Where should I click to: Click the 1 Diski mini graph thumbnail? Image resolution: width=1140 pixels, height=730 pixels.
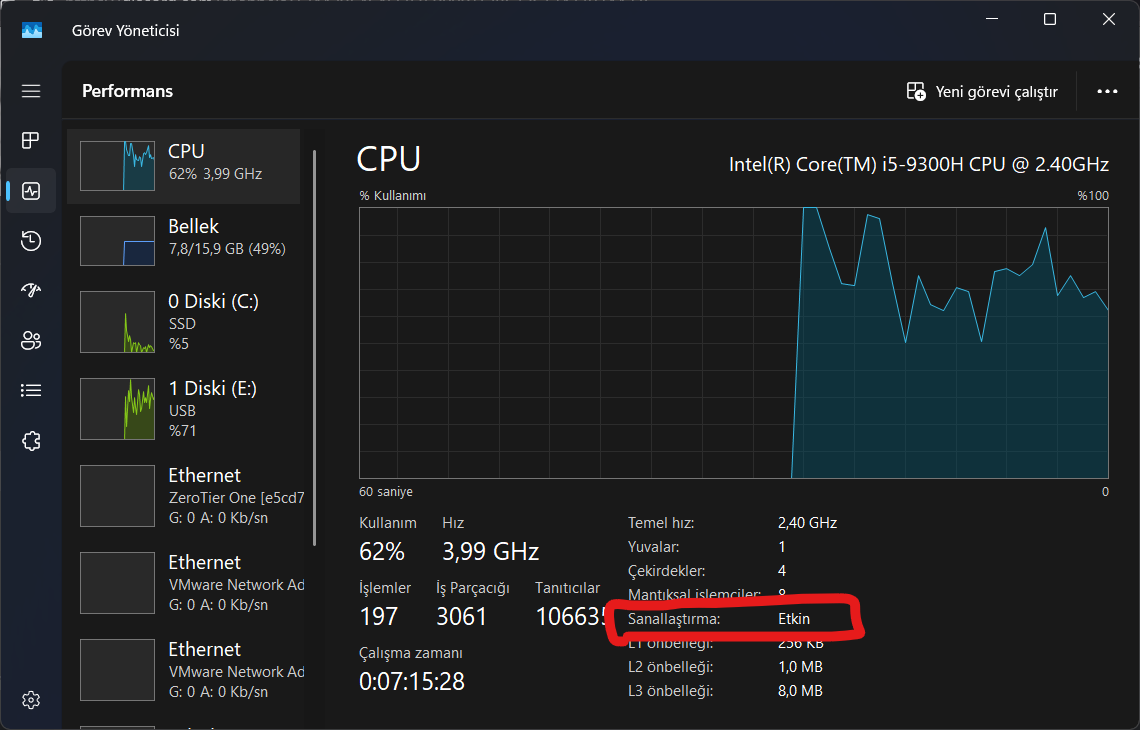(x=117, y=409)
